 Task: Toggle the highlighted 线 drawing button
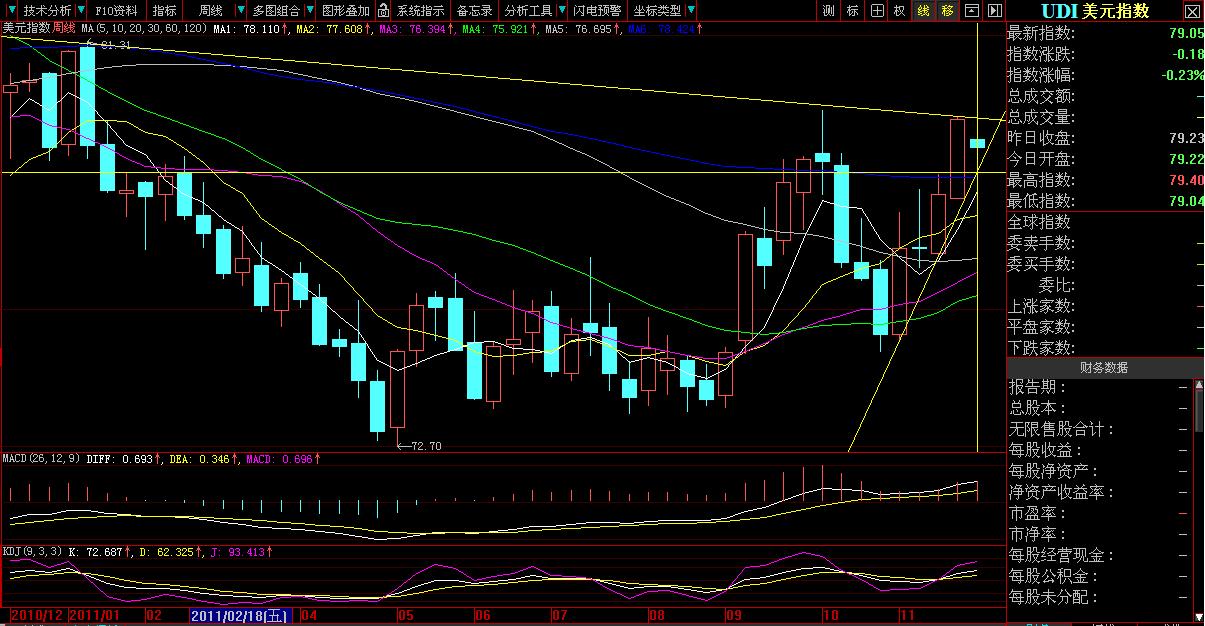923,11
